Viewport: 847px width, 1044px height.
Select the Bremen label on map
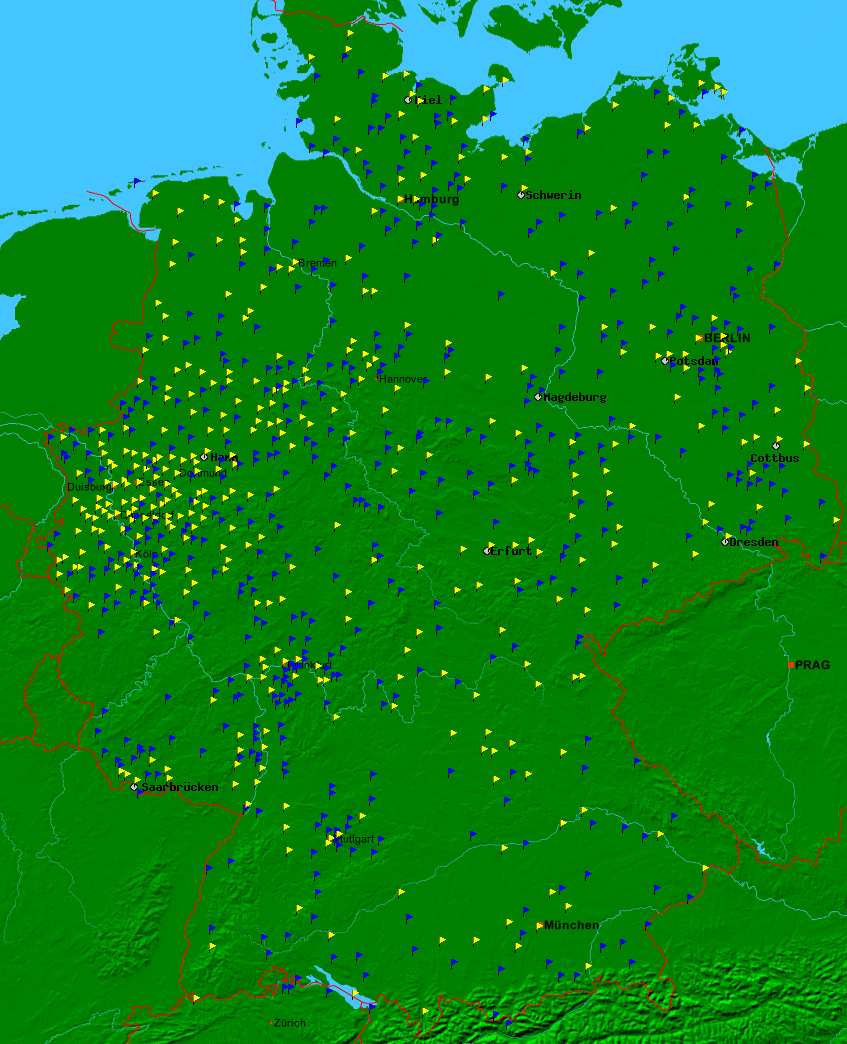[317, 263]
